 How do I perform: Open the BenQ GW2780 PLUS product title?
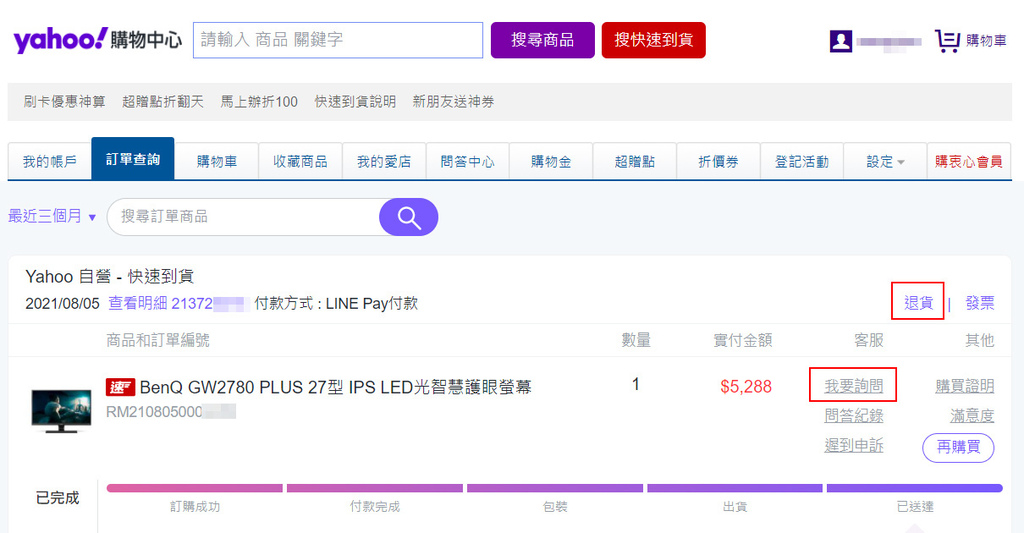click(336, 387)
